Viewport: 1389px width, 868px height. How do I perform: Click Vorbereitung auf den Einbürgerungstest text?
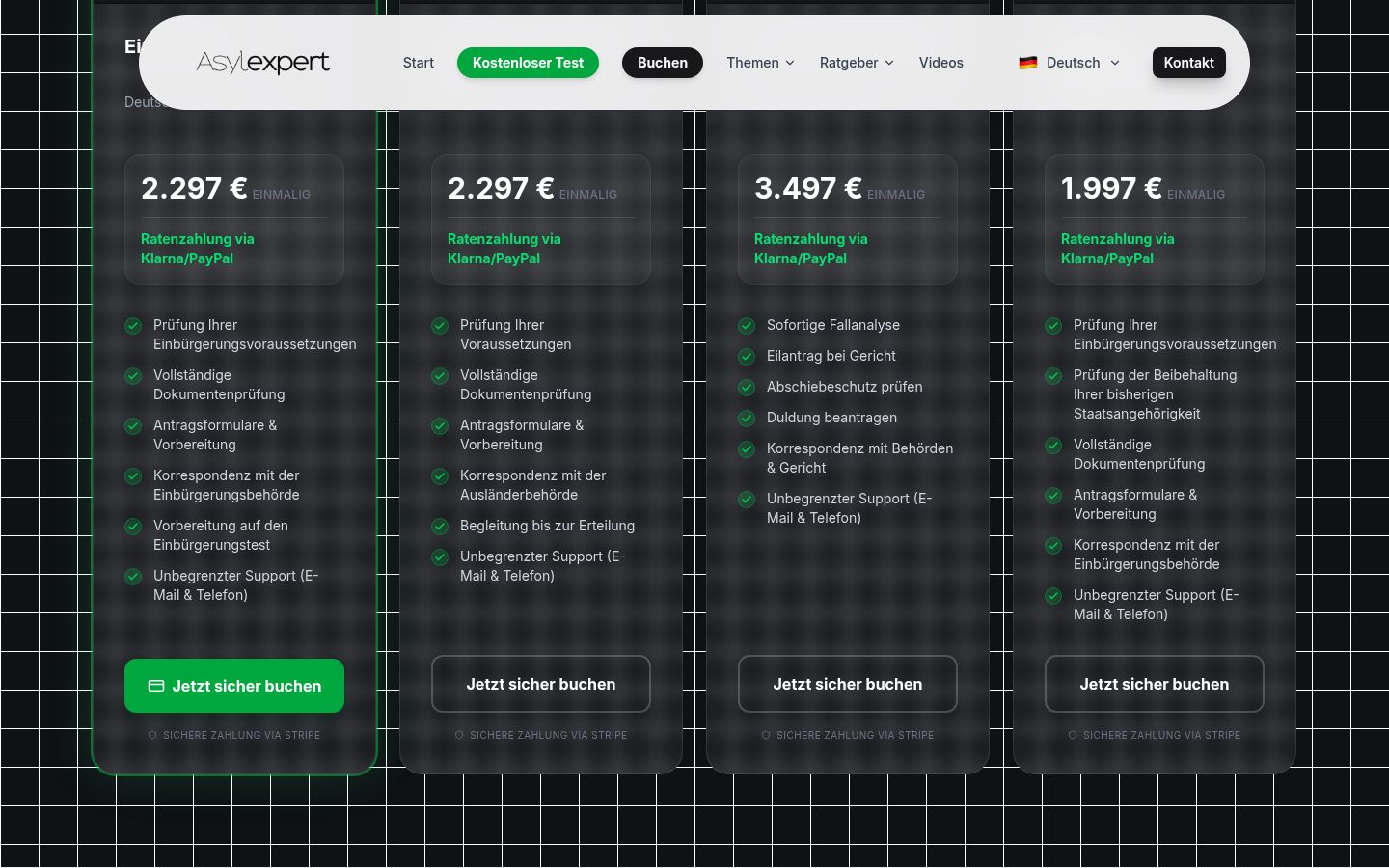pos(221,535)
